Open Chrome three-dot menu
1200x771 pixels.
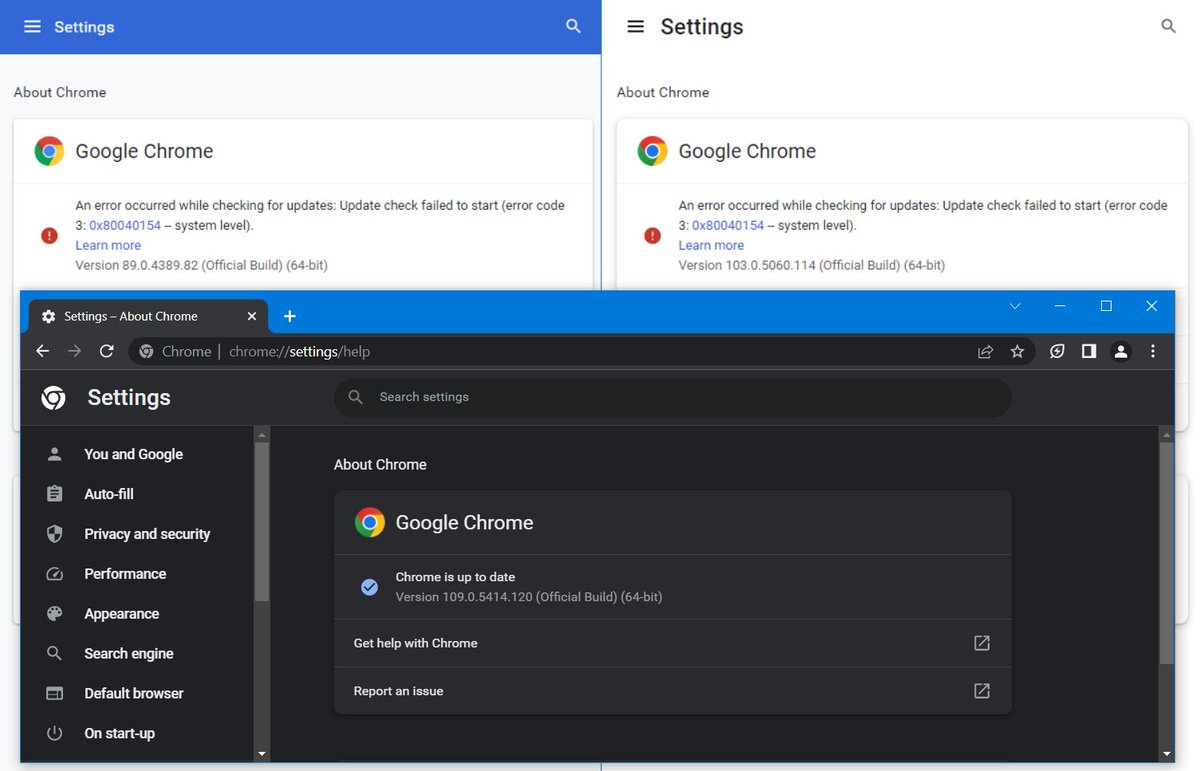[x=1153, y=351]
